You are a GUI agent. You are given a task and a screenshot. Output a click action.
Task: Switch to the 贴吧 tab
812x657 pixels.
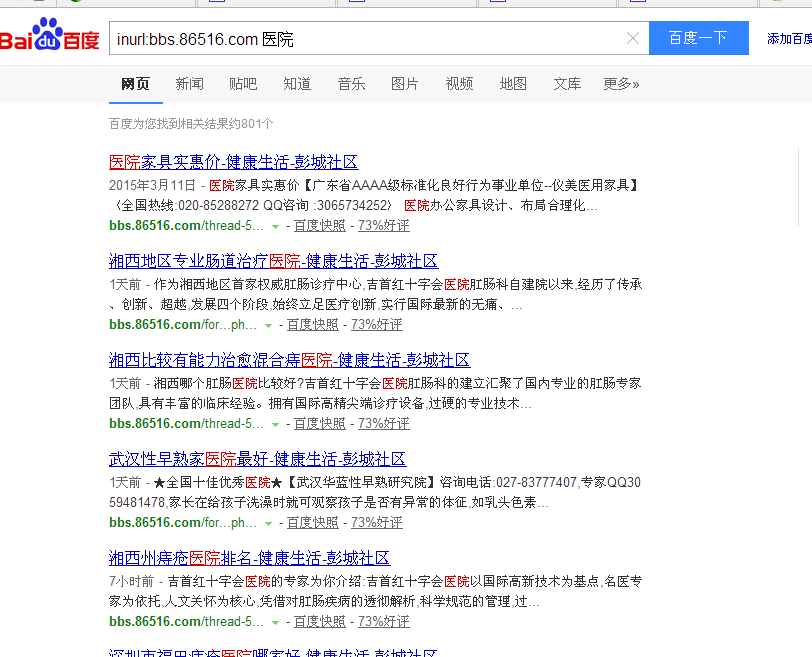click(x=243, y=84)
